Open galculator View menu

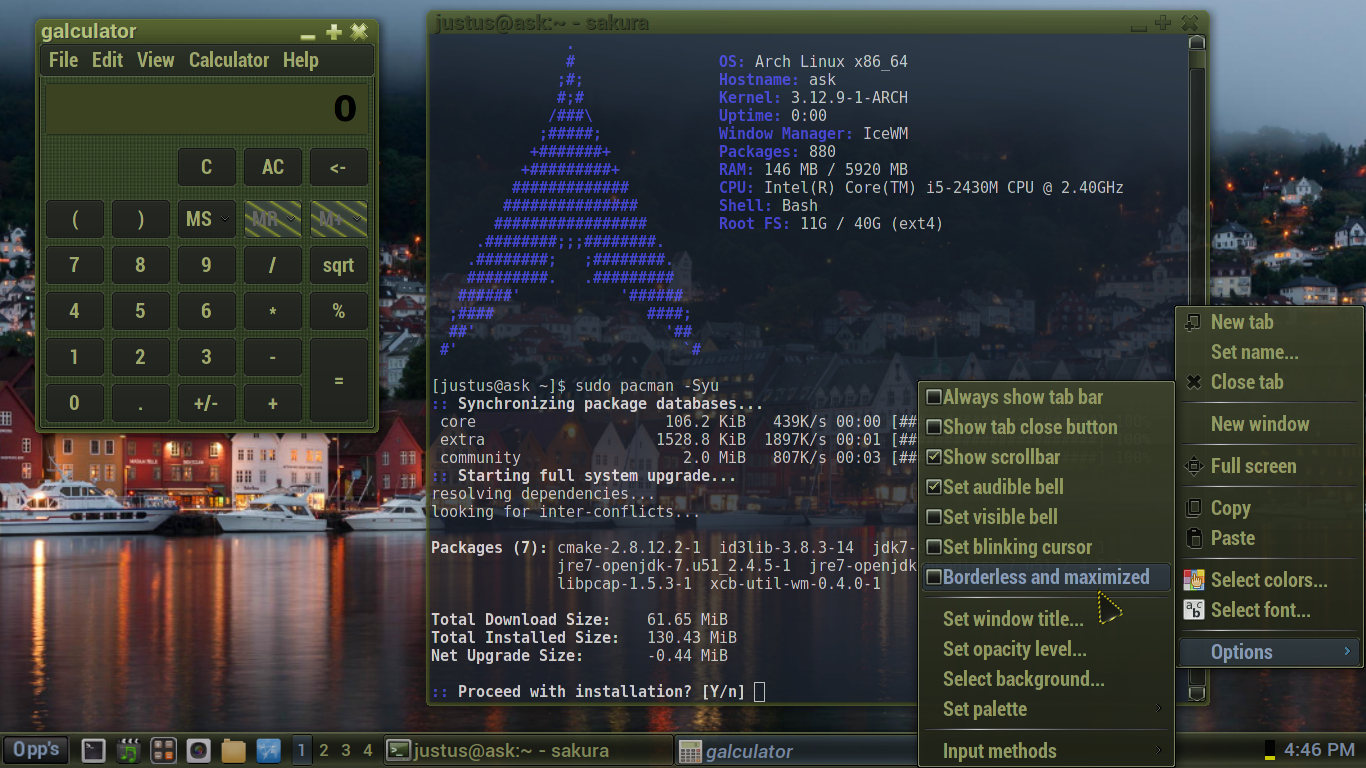click(155, 60)
